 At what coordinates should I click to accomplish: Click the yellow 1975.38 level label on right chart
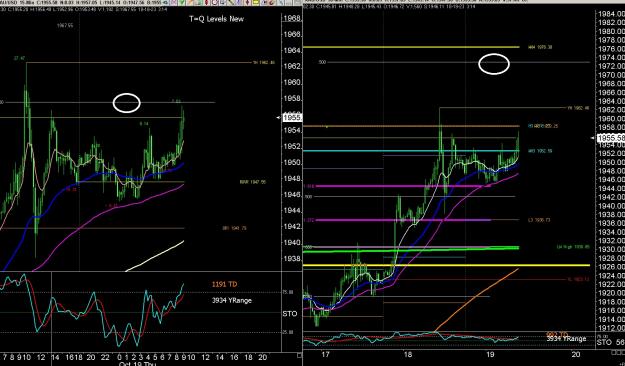[540, 47]
